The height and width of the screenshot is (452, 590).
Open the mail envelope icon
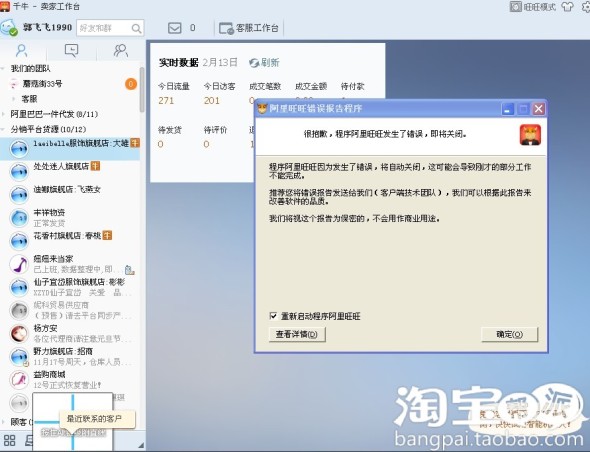click(175, 28)
